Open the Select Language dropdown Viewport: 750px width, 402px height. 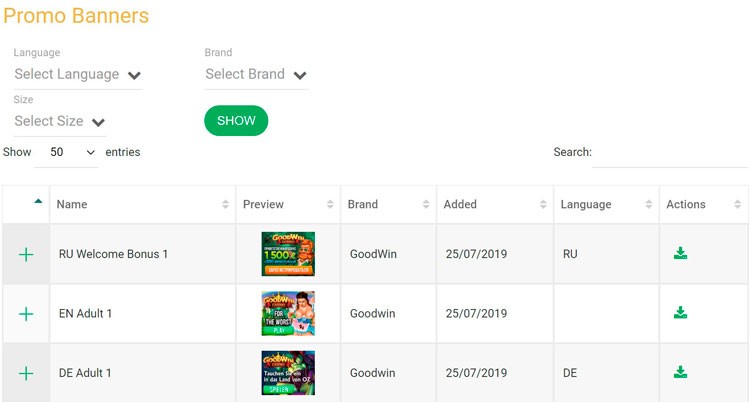(x=77, y=75)
